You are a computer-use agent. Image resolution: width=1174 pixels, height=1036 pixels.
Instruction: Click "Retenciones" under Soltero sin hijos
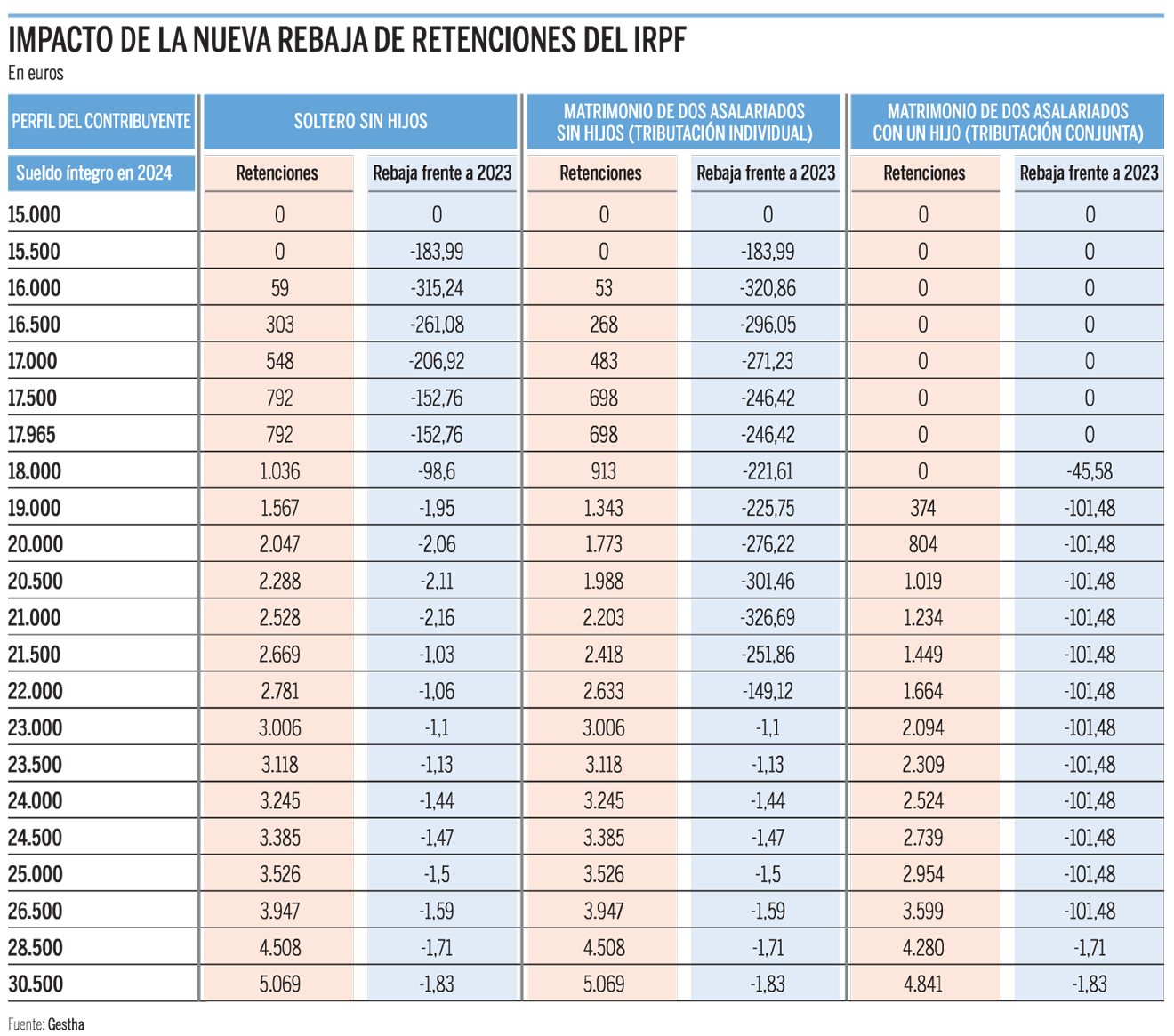(x=277, y=173)
